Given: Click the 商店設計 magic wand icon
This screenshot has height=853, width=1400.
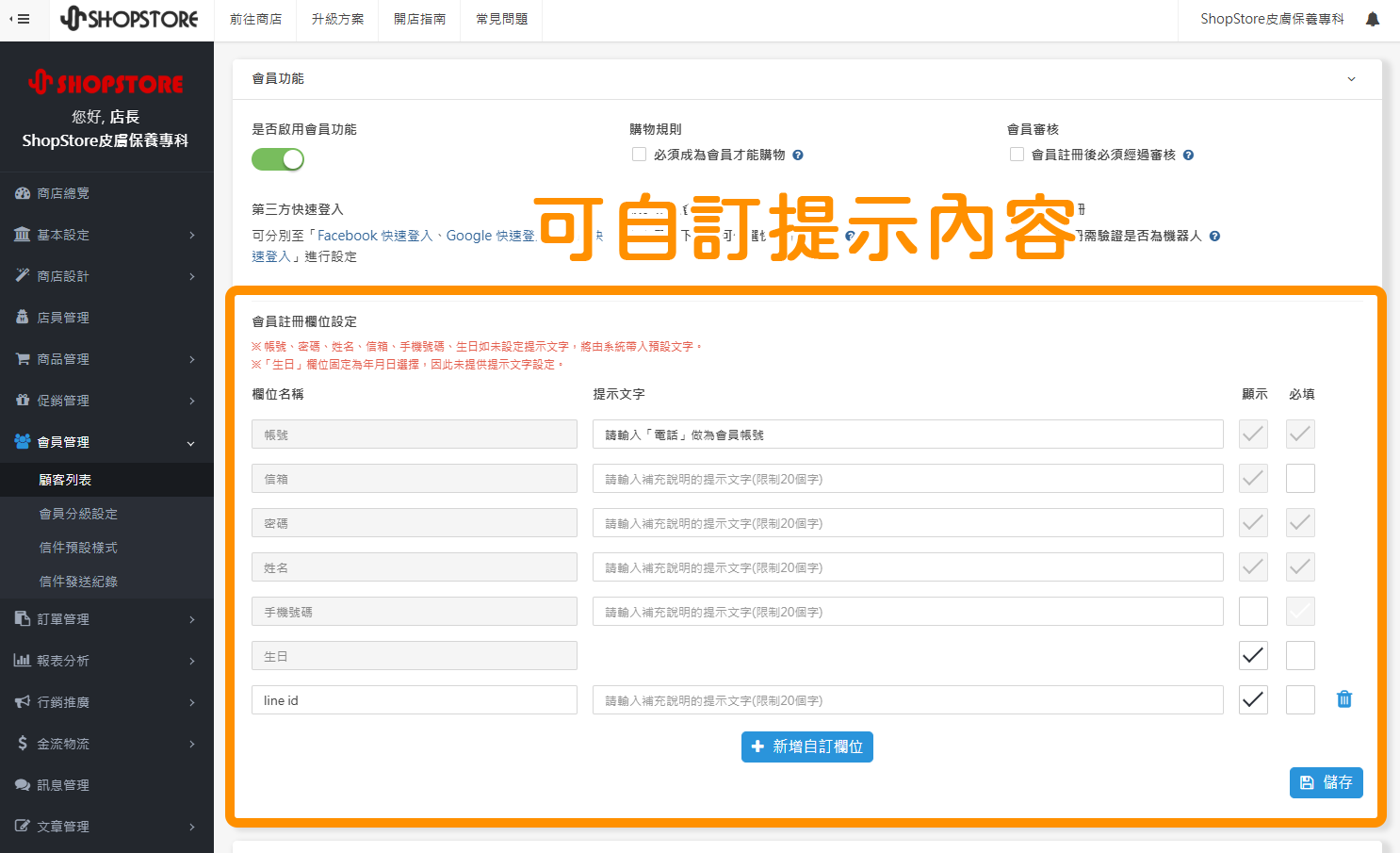Looking at the screenshot, I should 23,275.
